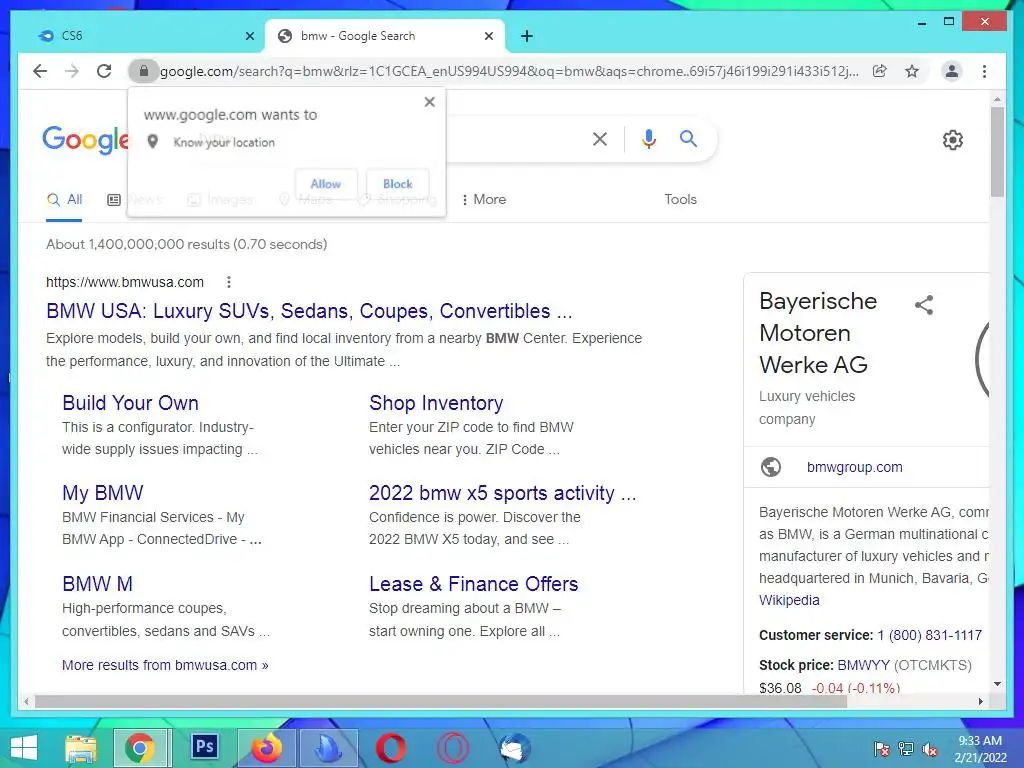Open the network status tray icon
This screenshot has height=768, width=1024.
(x=906, y=749)
